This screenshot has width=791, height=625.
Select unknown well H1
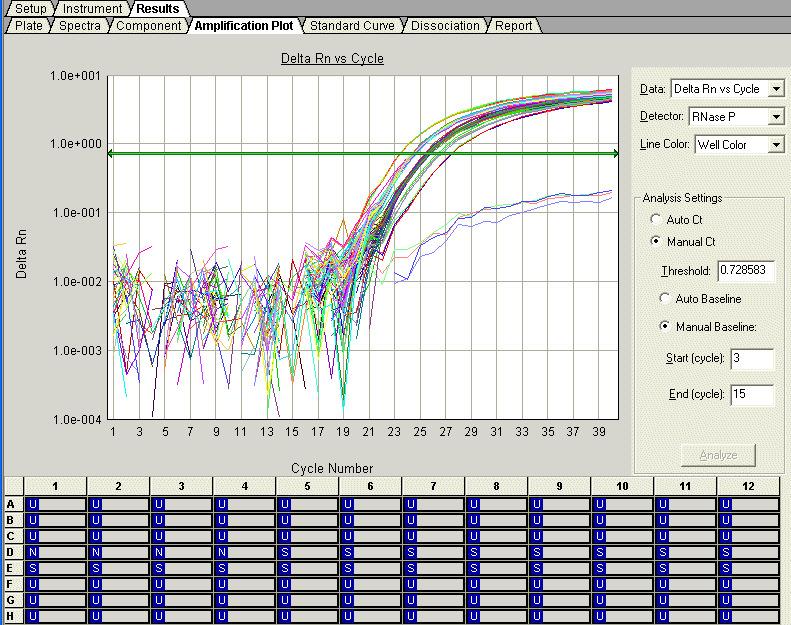[x=55, y=616]
